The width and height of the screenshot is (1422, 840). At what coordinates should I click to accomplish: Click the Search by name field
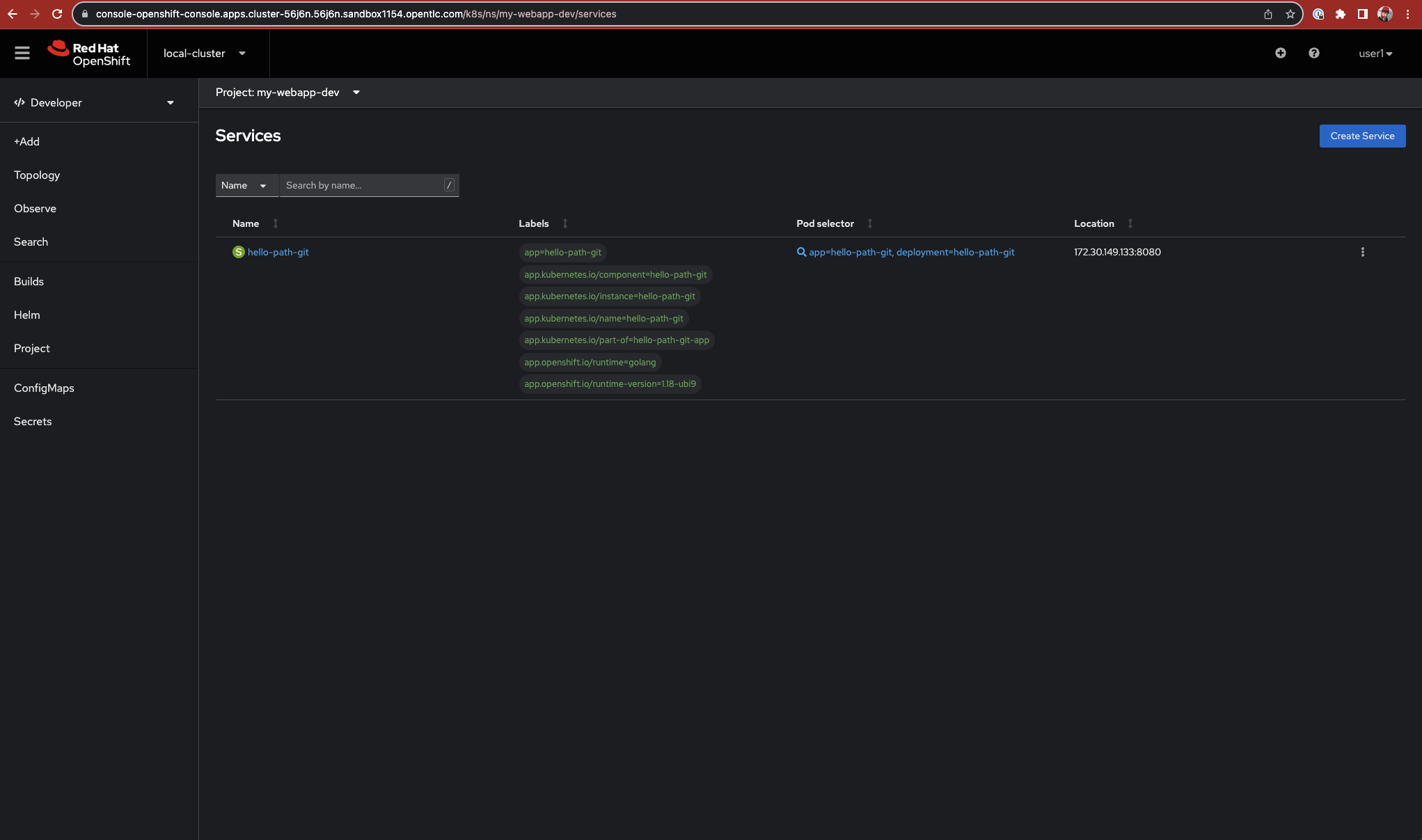tap(363, 185)
